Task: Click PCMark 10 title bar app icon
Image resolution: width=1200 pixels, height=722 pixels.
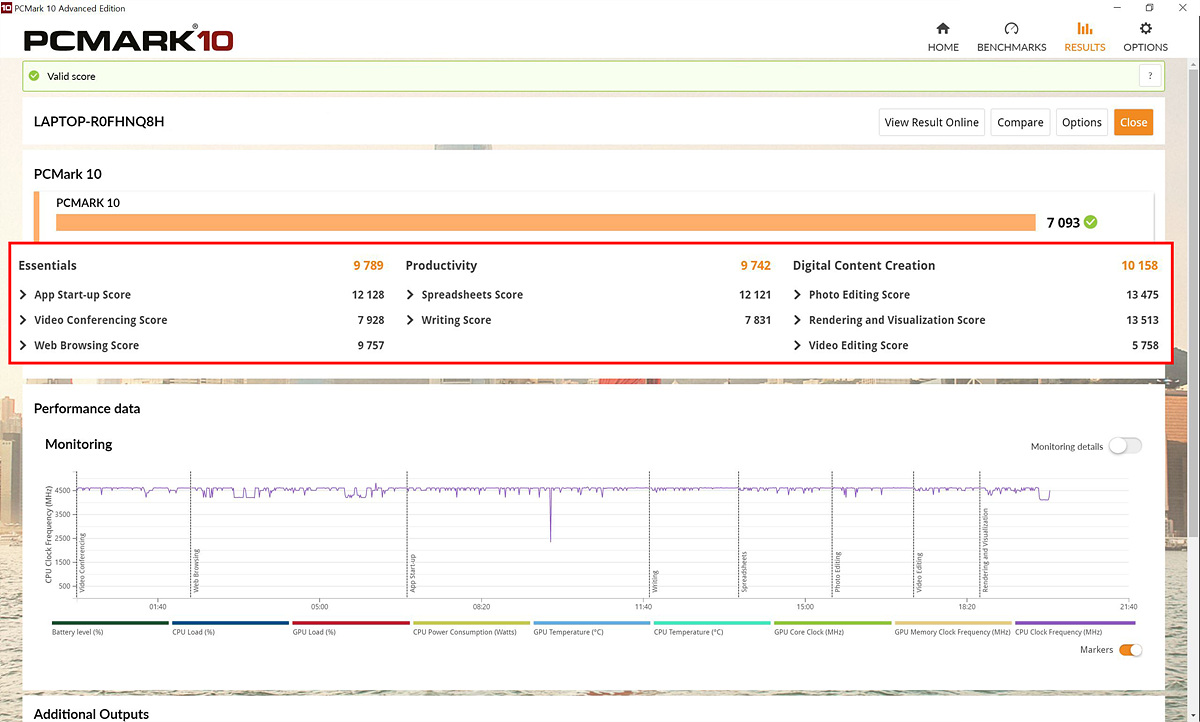Action: point(7,8)
